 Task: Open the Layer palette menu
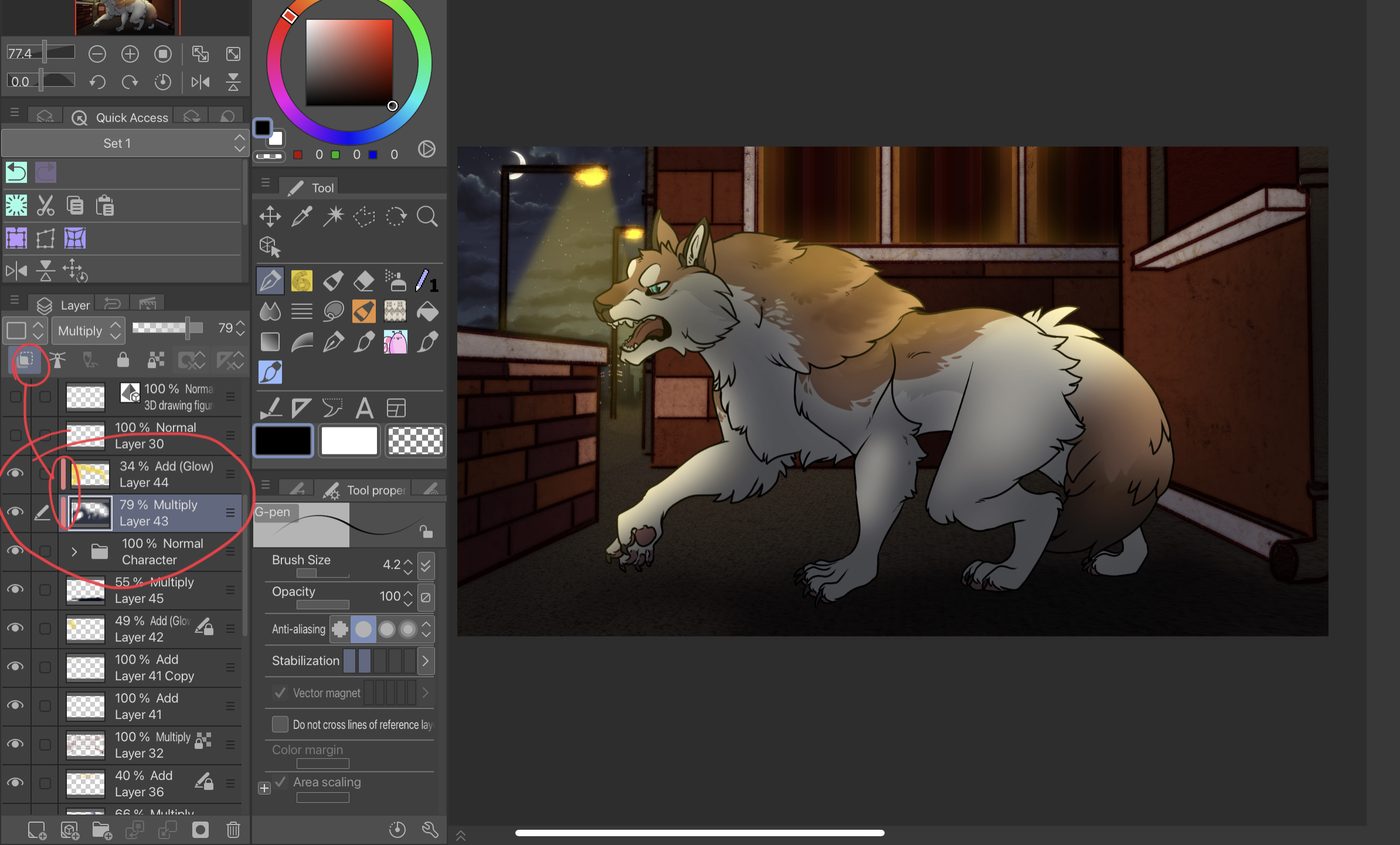click(x=15, y=300)
